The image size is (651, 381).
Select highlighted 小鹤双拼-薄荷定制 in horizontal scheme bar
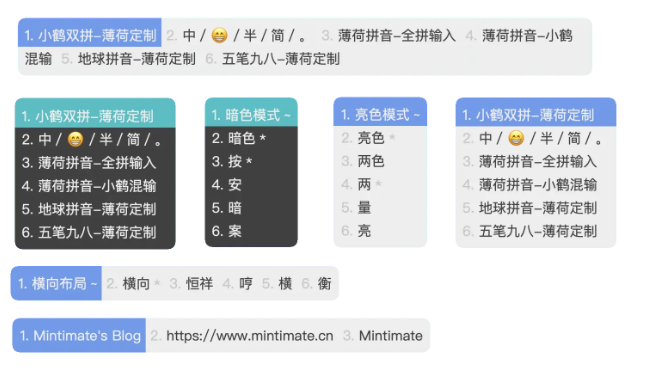pos(90,33)
